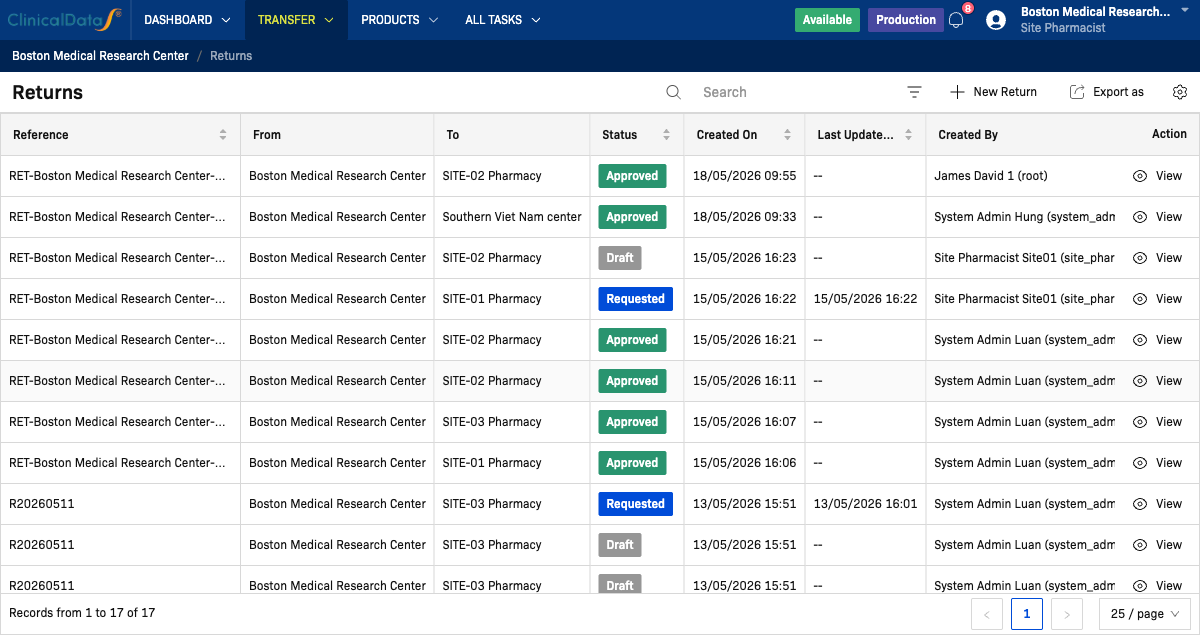This screenshot has height=635, width=1200.
Task: Open the filter icon
Action: (914, 92)
